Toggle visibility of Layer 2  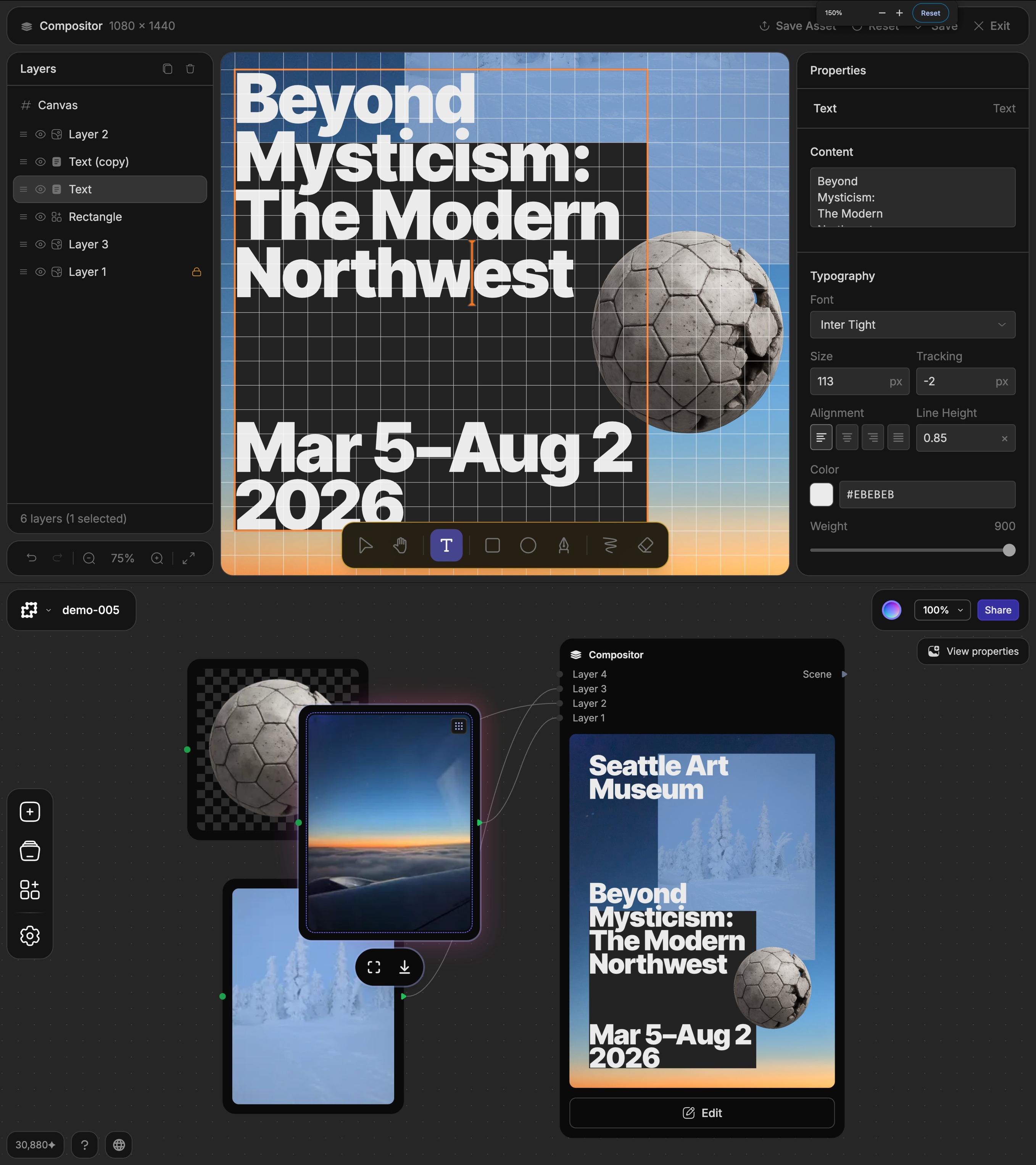pos(40,135)
